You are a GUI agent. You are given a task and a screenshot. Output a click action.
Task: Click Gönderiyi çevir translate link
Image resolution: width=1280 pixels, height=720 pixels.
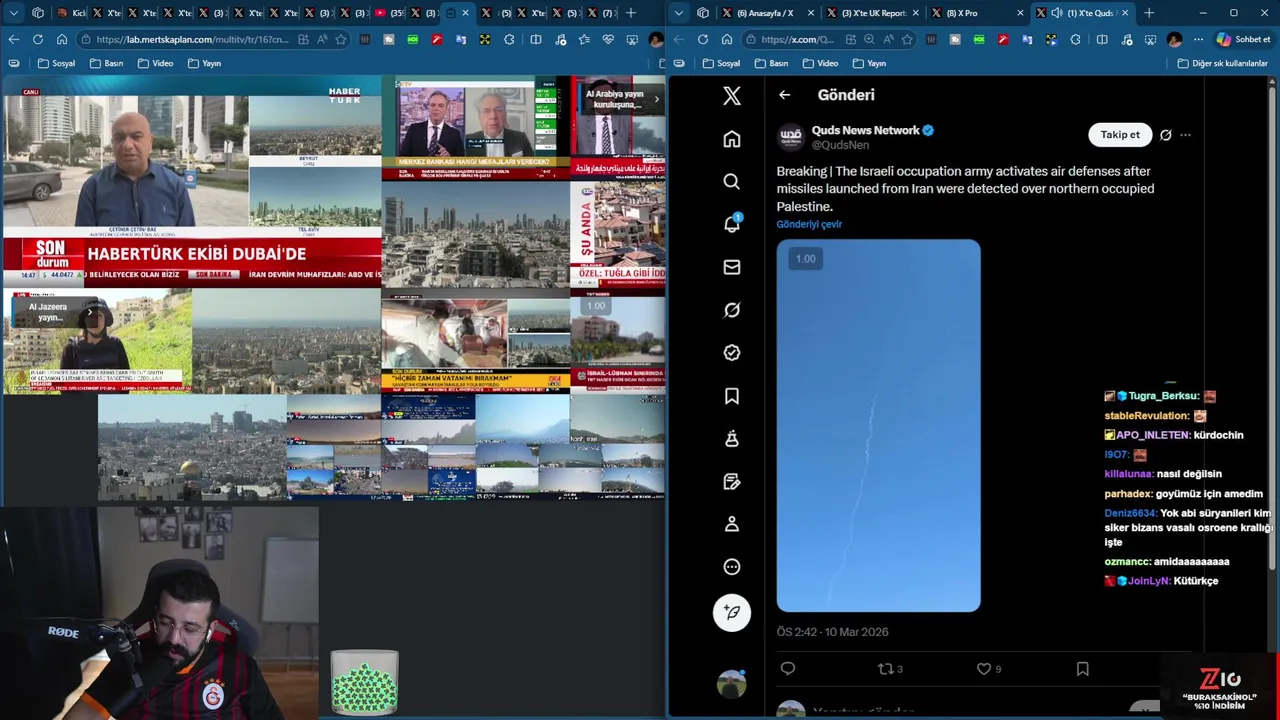click(809, 224)
